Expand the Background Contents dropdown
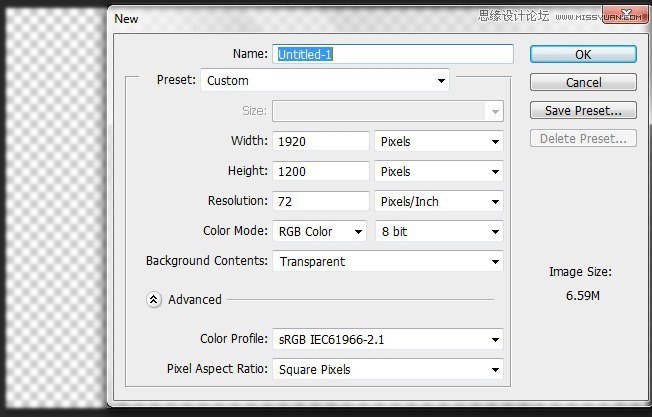Image resolution: width=652 pixels, height=417 pixels. [388, 261]
